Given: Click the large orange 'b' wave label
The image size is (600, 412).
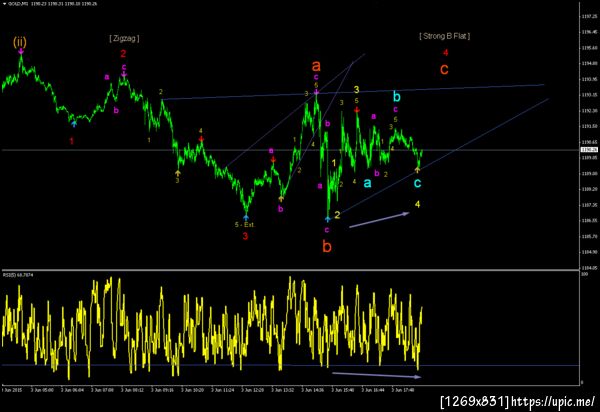Looking at the screenshot, I should pyautogui.click(x=327, y=247).
